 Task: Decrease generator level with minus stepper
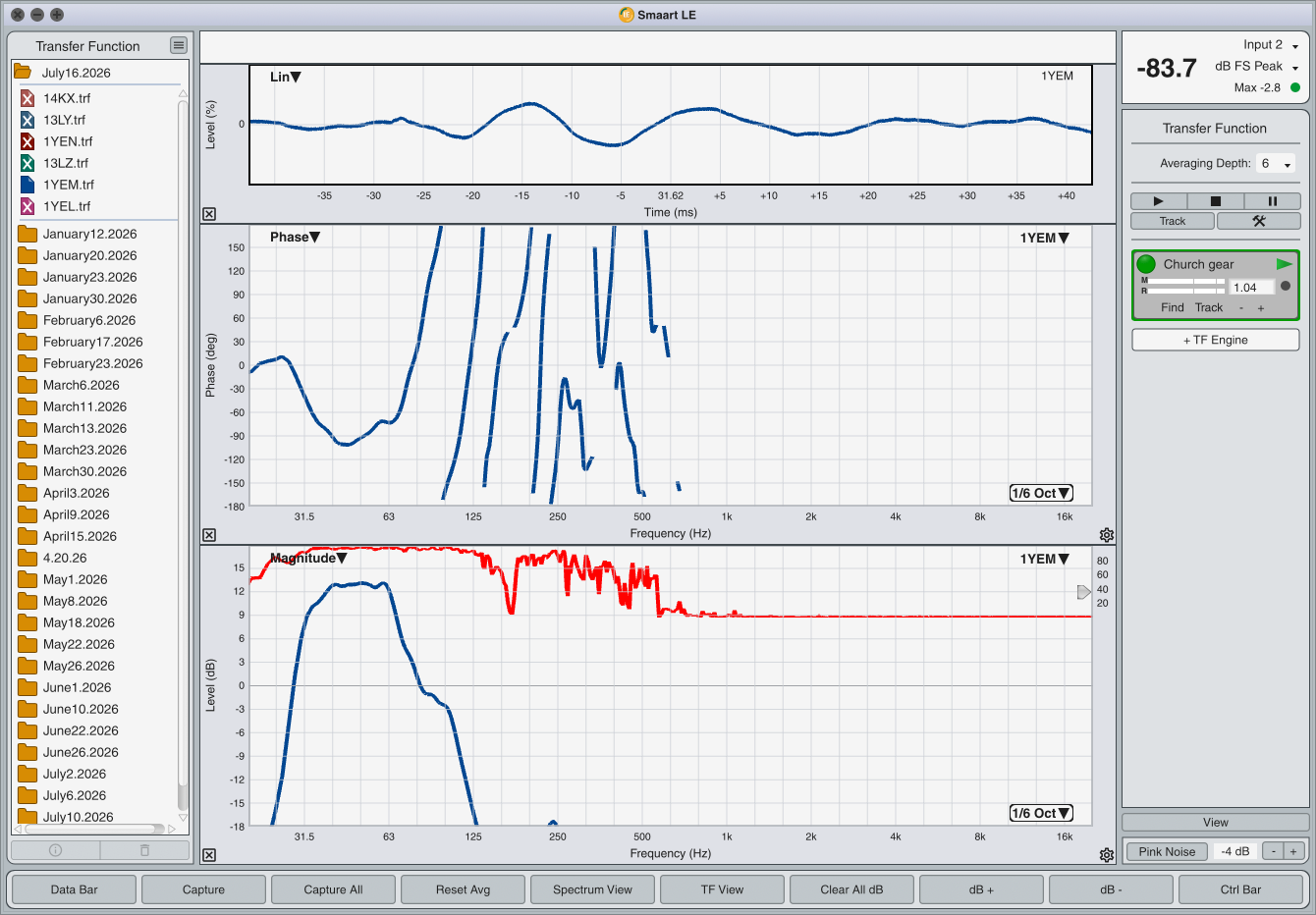click(x=1273, y=851)
